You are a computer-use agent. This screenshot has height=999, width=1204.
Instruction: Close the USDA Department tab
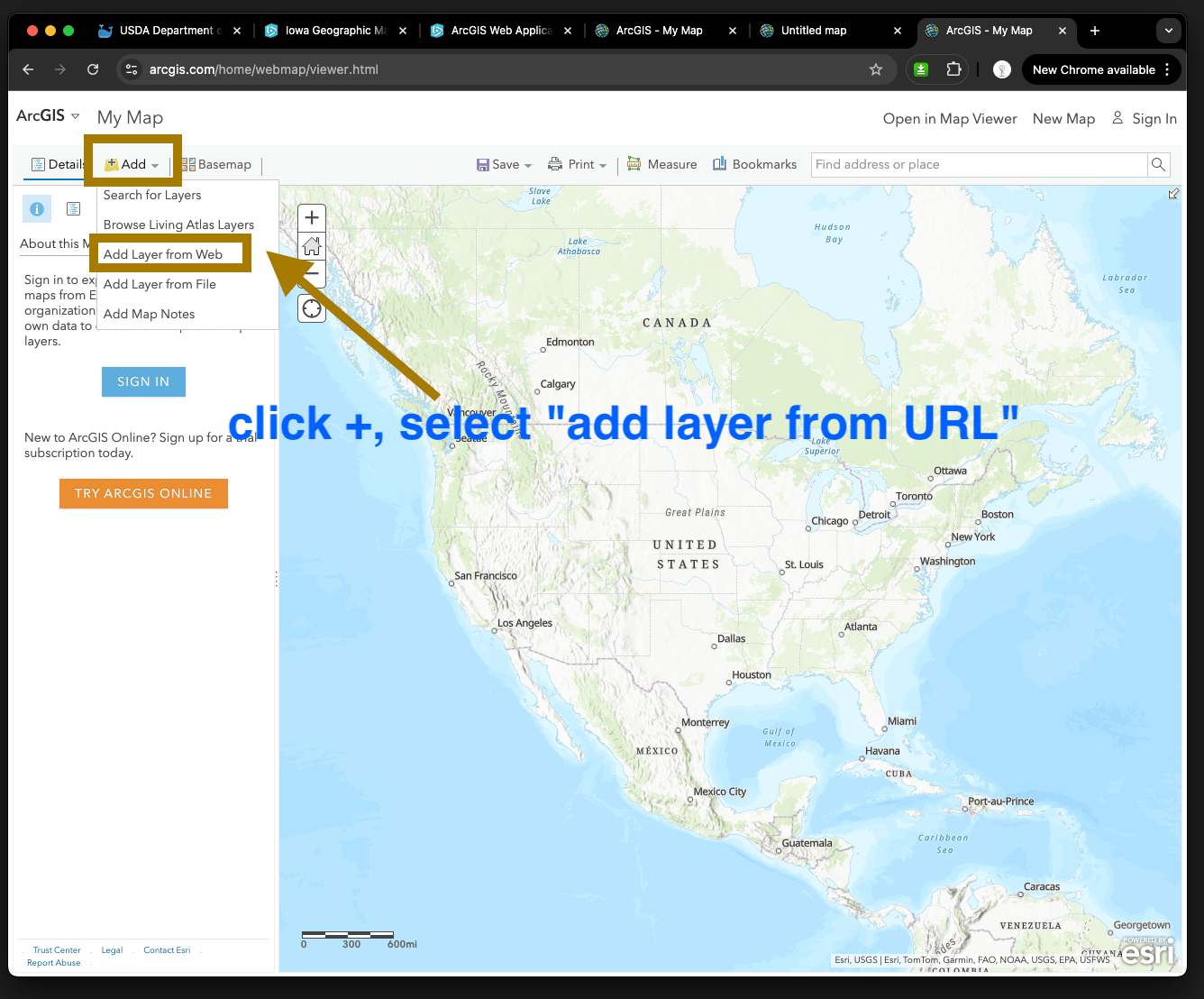click(237, 31)
